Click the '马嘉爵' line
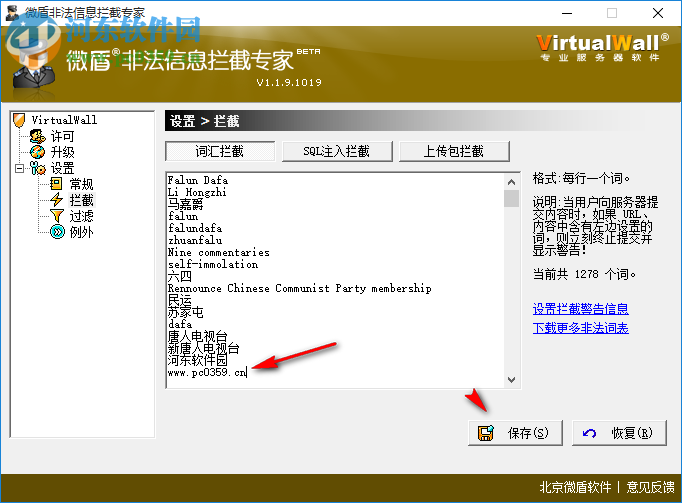This screenshot has width=682, height=503. 186,204
